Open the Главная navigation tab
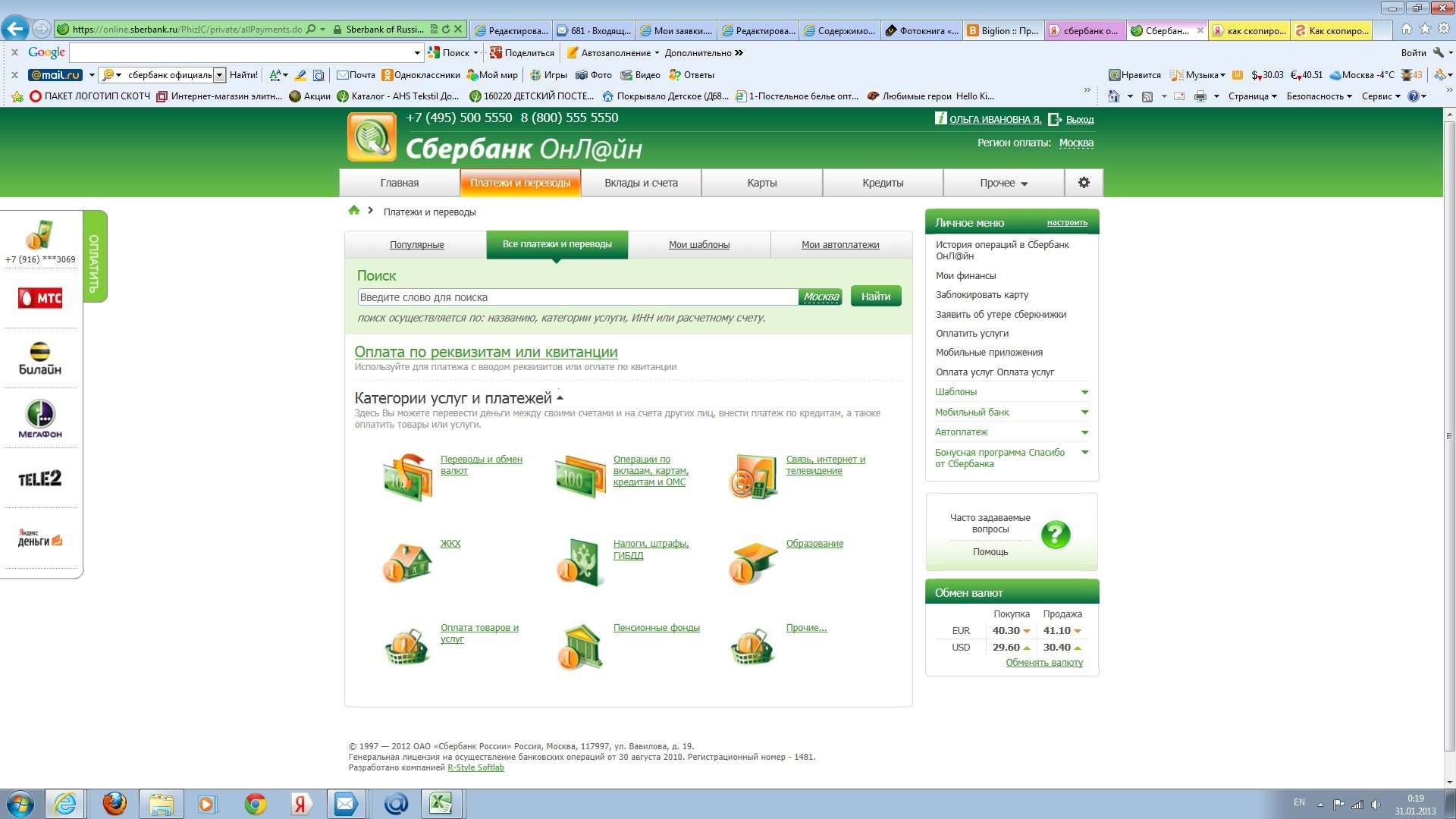 (399, 183)
